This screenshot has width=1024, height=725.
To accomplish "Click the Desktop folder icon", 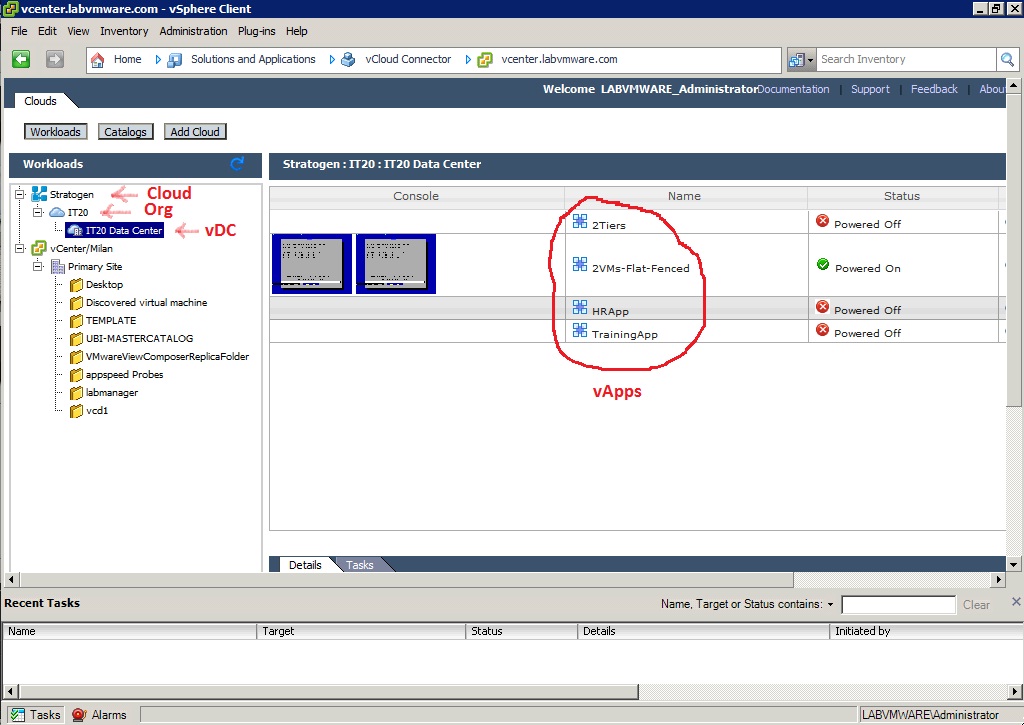I will 76,285.
